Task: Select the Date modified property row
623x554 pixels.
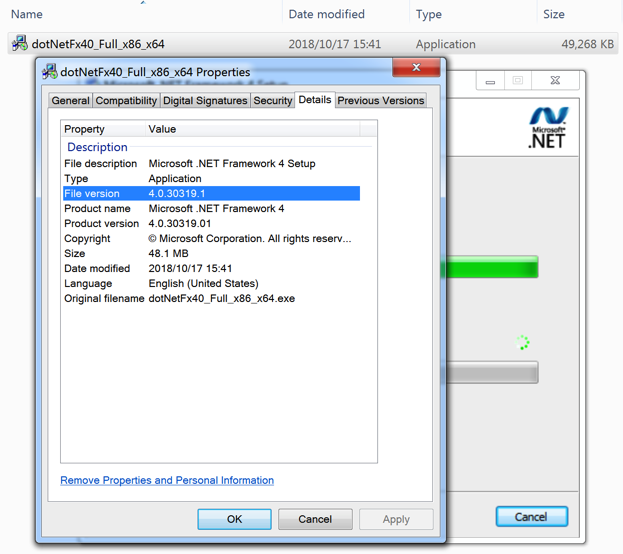Action: point(211,268)
